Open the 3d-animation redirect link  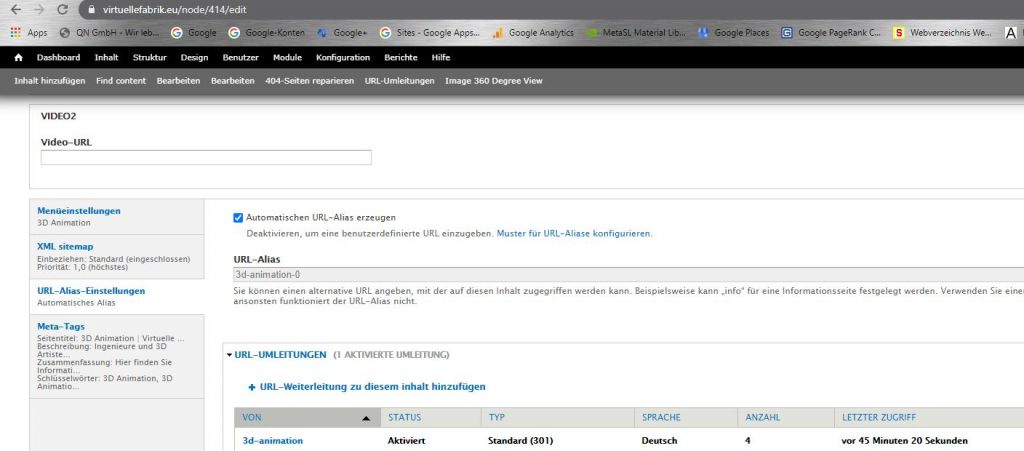coord(273,440)
